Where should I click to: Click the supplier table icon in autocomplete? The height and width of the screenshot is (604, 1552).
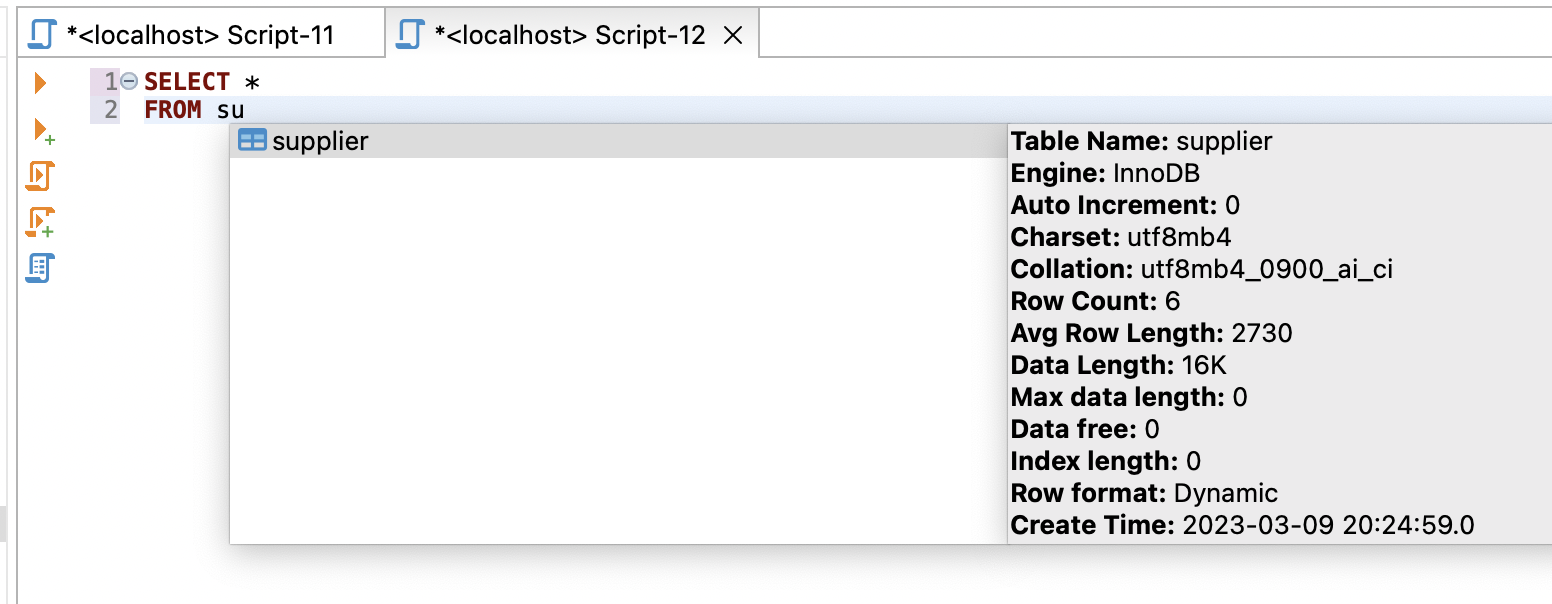click(252, 141)
